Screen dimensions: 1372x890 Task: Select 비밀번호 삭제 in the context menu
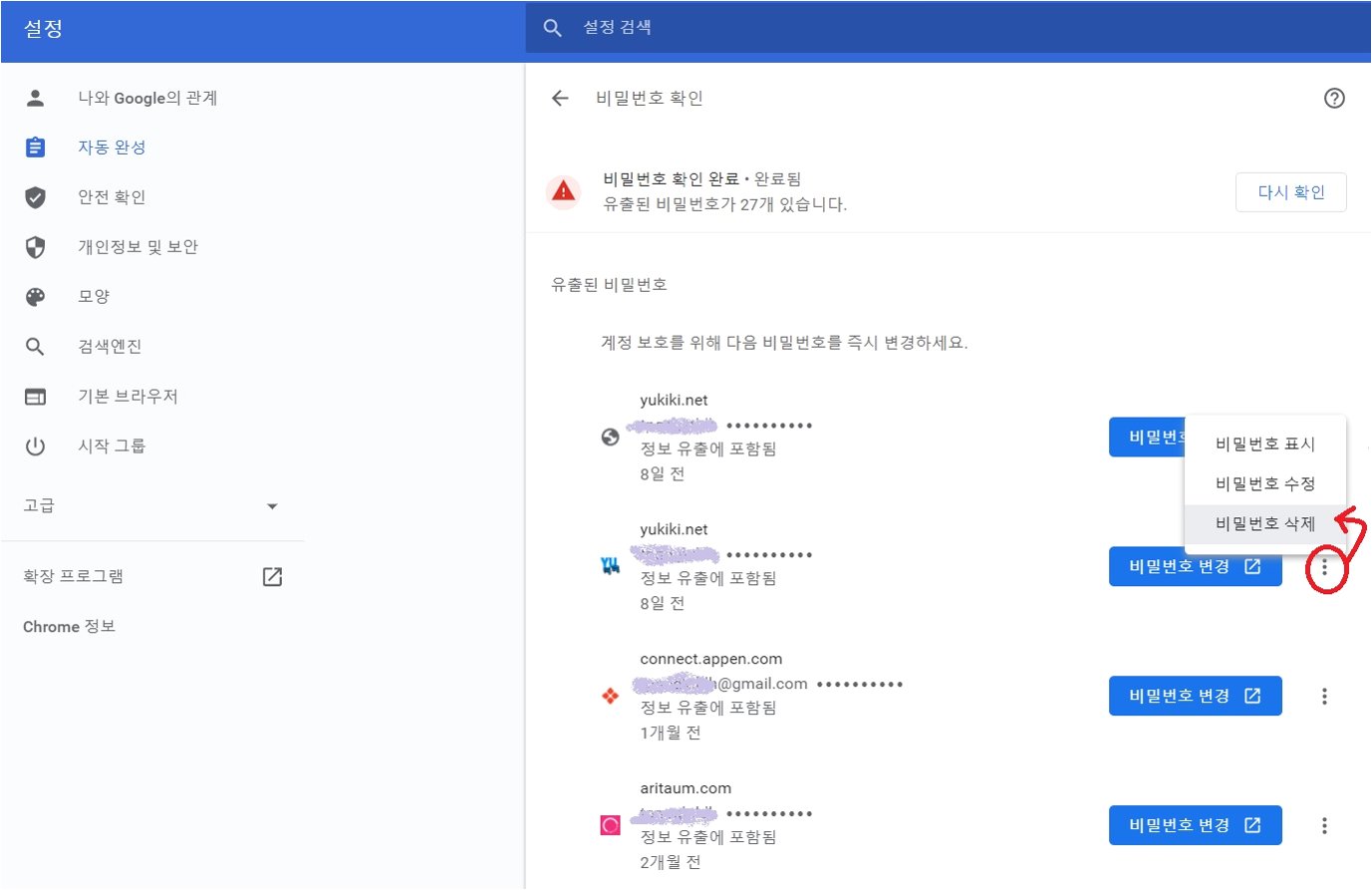[x=1265, y=523]
